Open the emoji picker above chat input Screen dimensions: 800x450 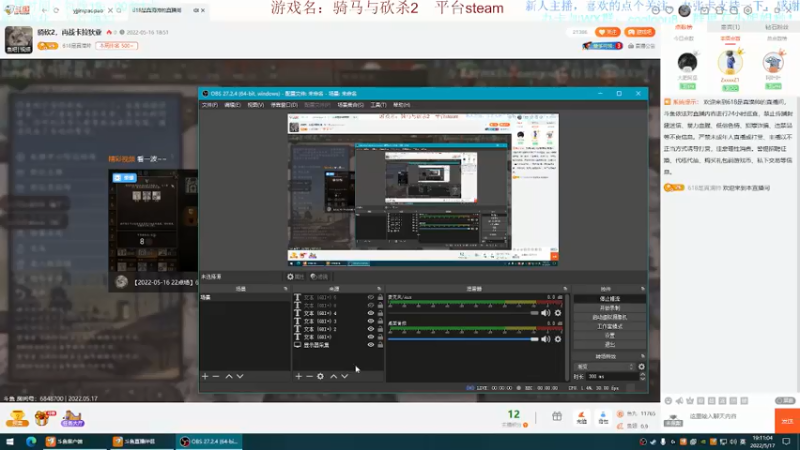point(668,401)
